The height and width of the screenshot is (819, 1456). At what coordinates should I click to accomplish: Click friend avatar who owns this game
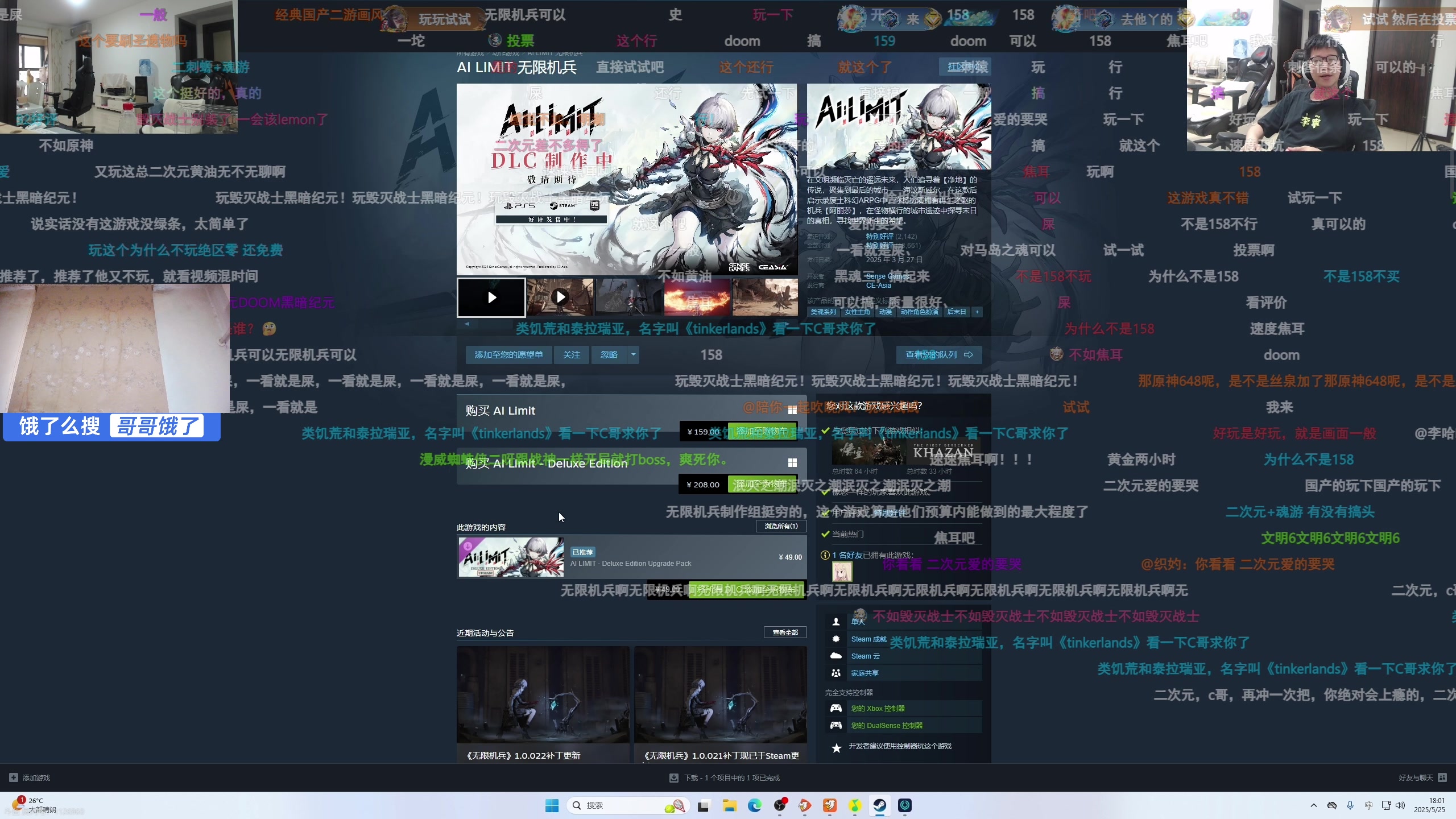point(842,572)
